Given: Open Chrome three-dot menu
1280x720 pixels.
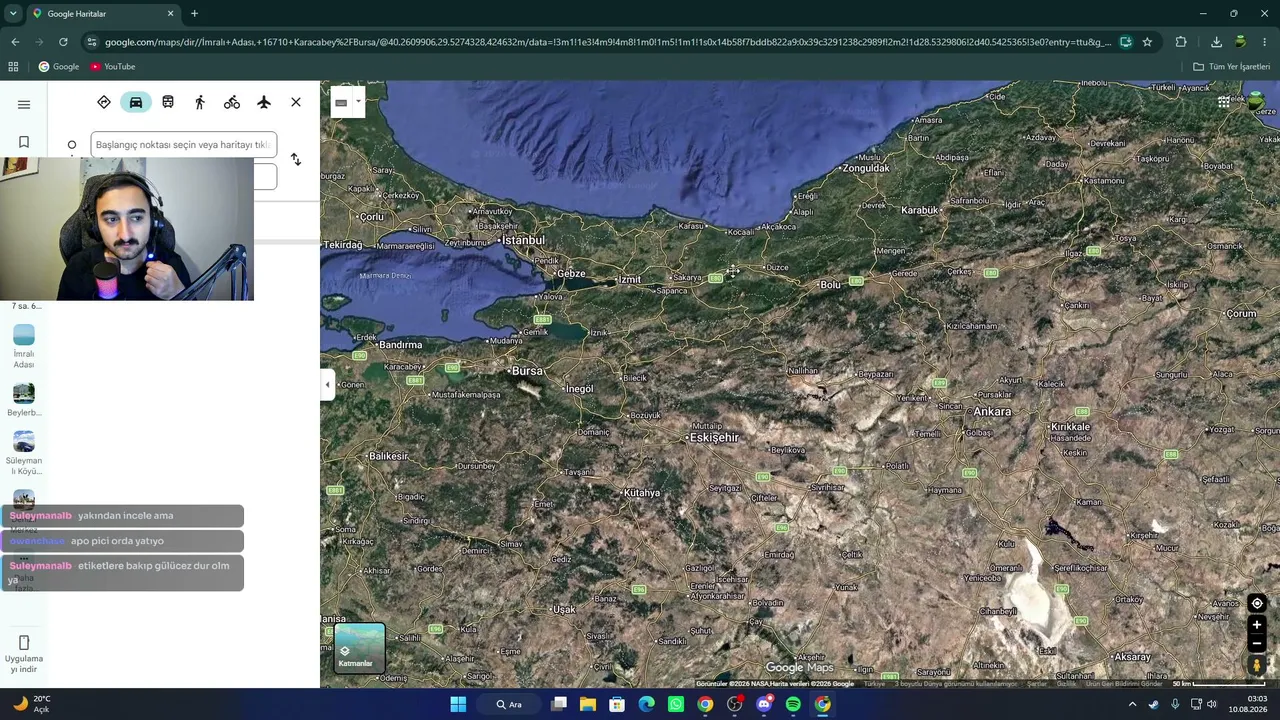Looking at the screenshot, I should [x=1265, y=42].
